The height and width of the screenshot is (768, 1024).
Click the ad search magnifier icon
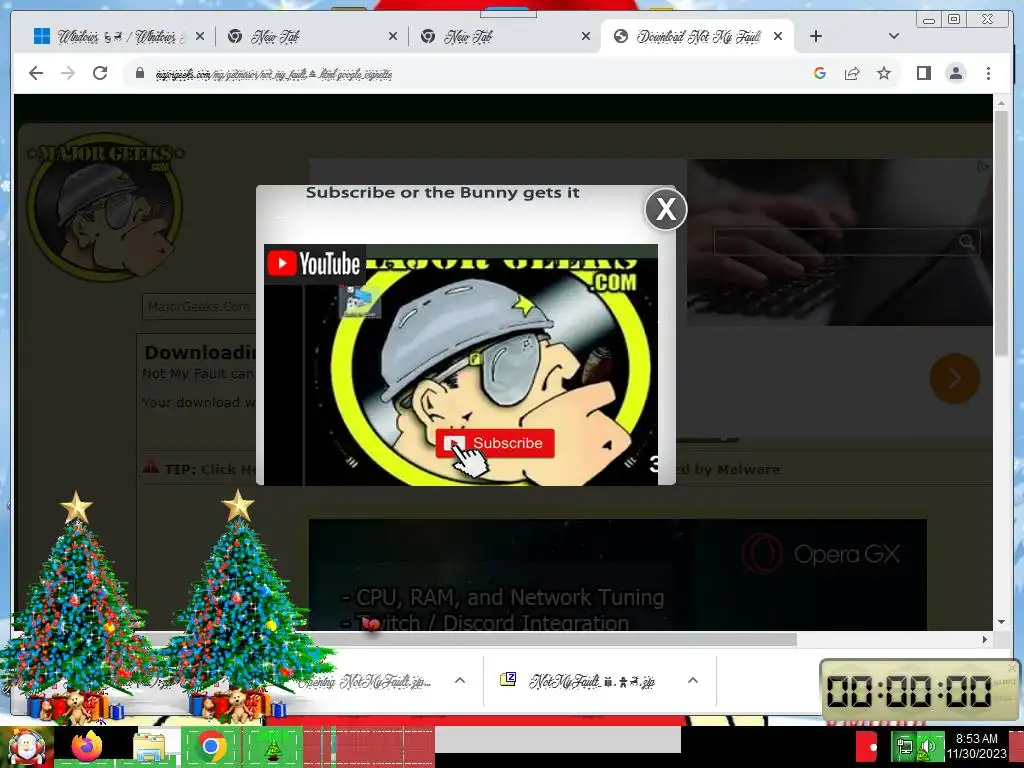tap(967, 242)
